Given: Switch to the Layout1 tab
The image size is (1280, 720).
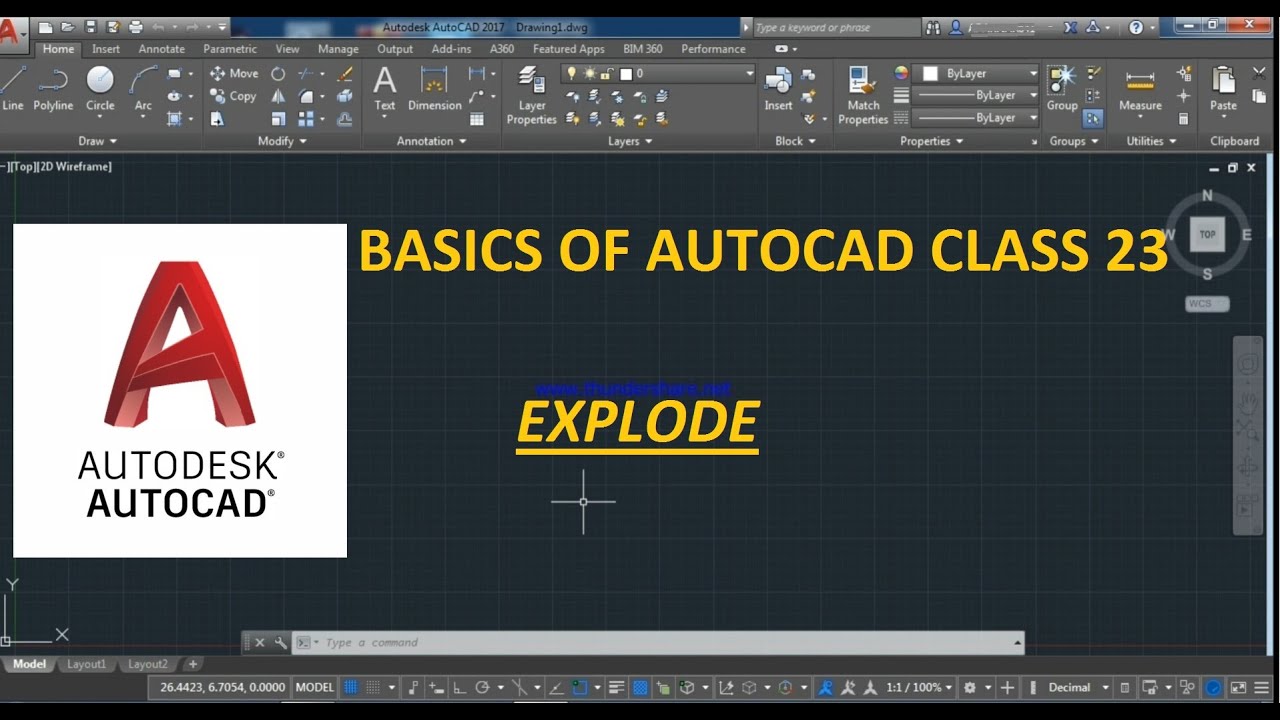Looking at the screenshot, I should pos(86,664).
